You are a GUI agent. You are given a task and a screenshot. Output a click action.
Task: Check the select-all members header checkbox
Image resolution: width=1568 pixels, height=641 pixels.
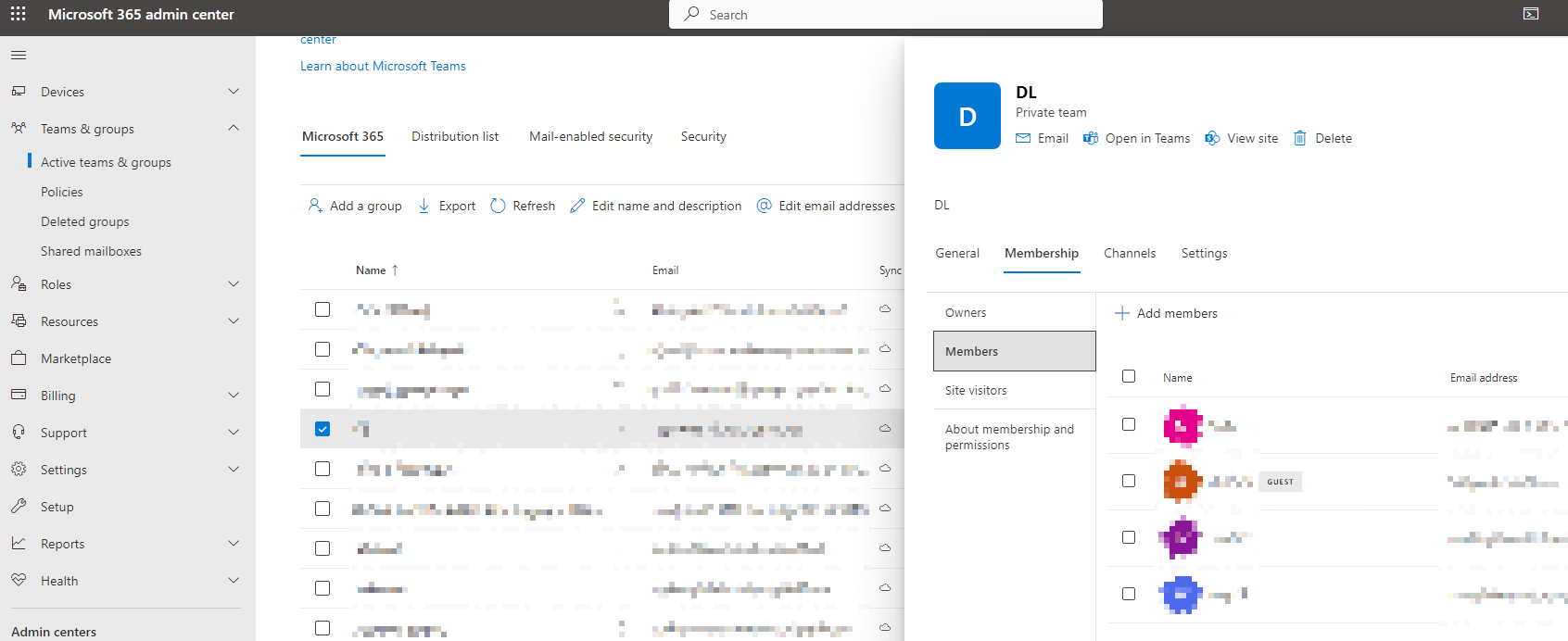(x=1129, y=376)
